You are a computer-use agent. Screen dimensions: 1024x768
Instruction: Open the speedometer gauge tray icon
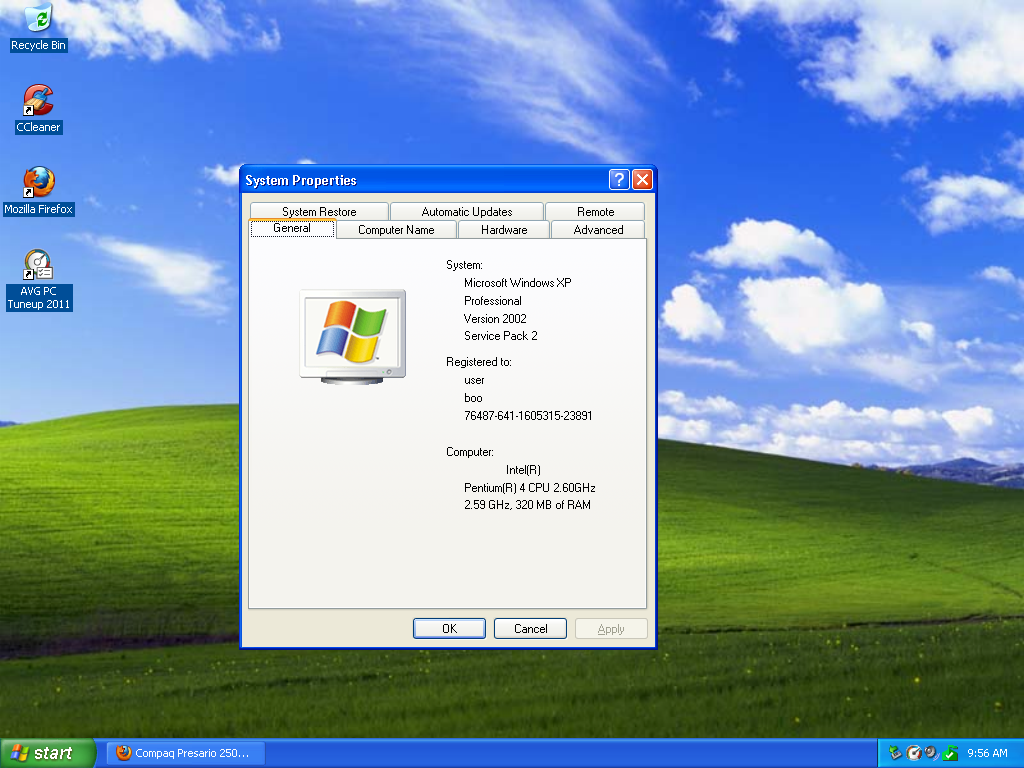[x=914, y=753]
